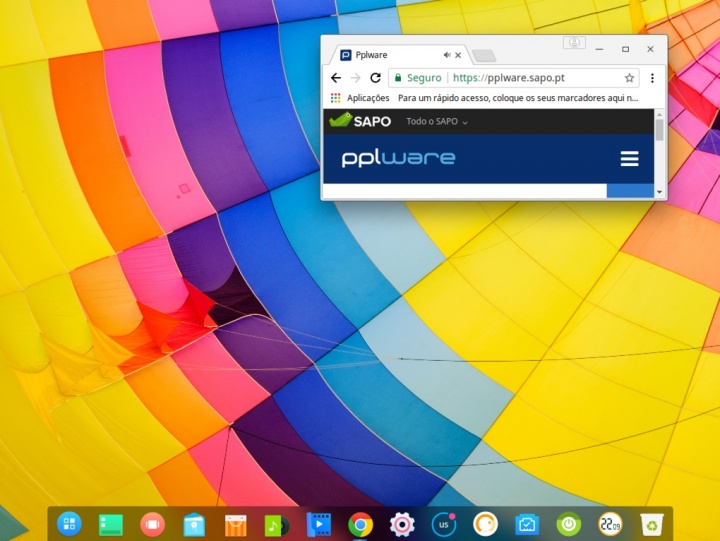Image resolution: width=720 pixels, height=541 pixels.
Task: Open the music player dock icon
Action: pos(275,524)
